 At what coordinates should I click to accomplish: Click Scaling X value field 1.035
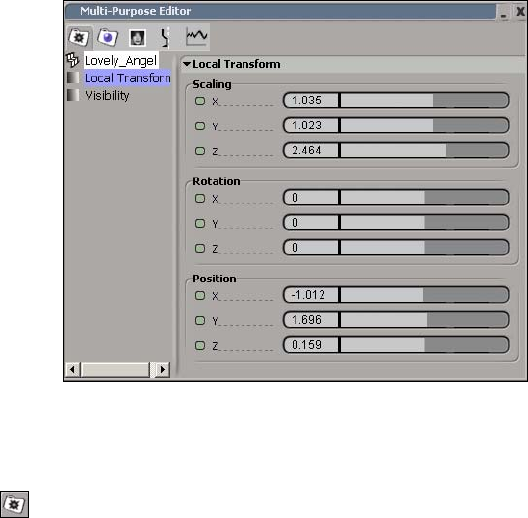coord(311,100)
